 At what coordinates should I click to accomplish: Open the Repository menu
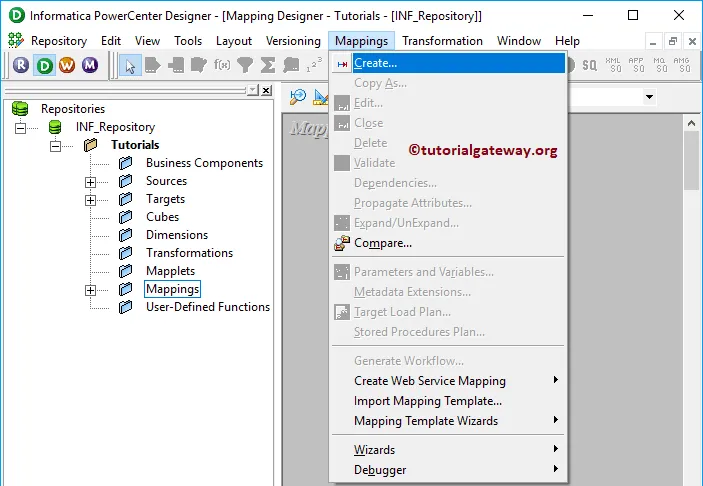click(59, 41)
